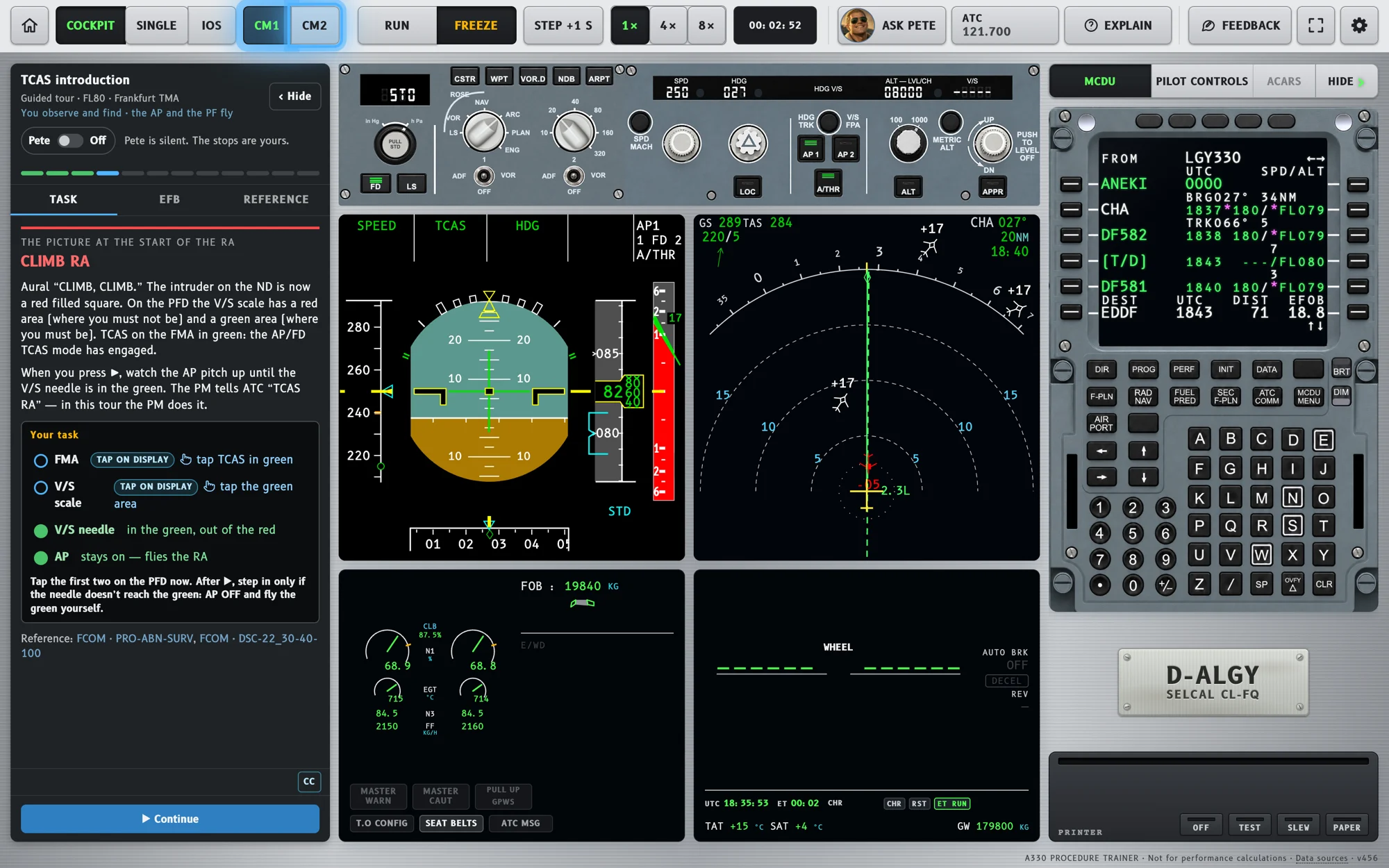Select the V/S scale radio button

pyautogui.click(x=41, y=487)
